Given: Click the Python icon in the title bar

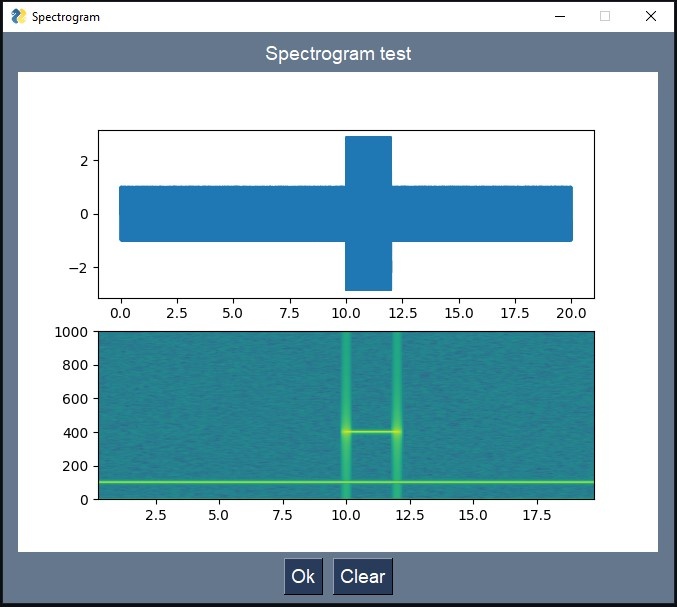Looking at the screenshot, I should [18, 17].
